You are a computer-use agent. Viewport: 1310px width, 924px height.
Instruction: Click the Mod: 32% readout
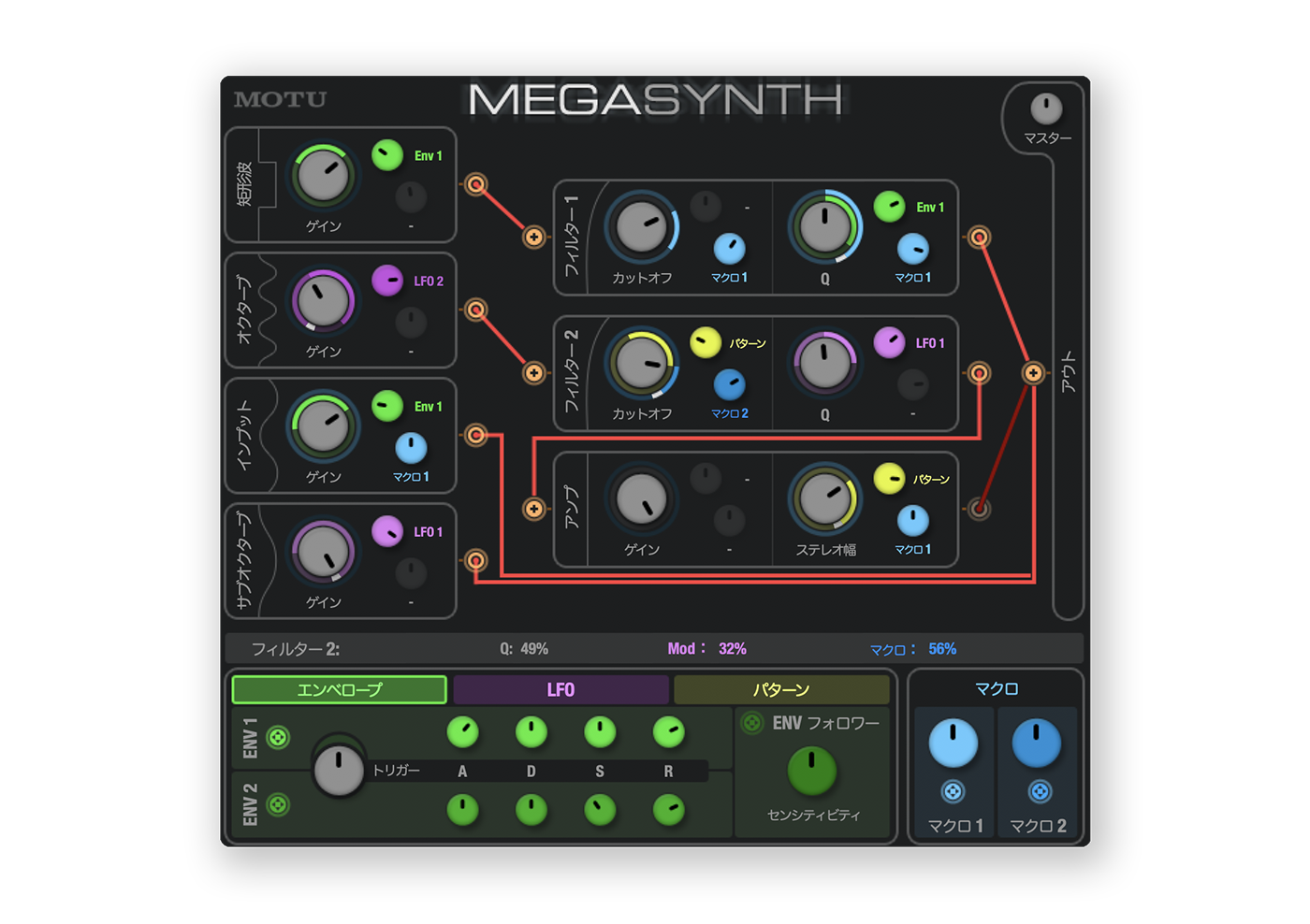point(706,649)
